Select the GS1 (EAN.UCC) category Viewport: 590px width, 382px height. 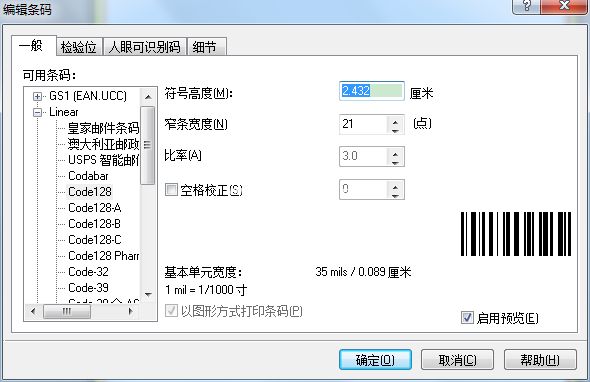[88, 96]
